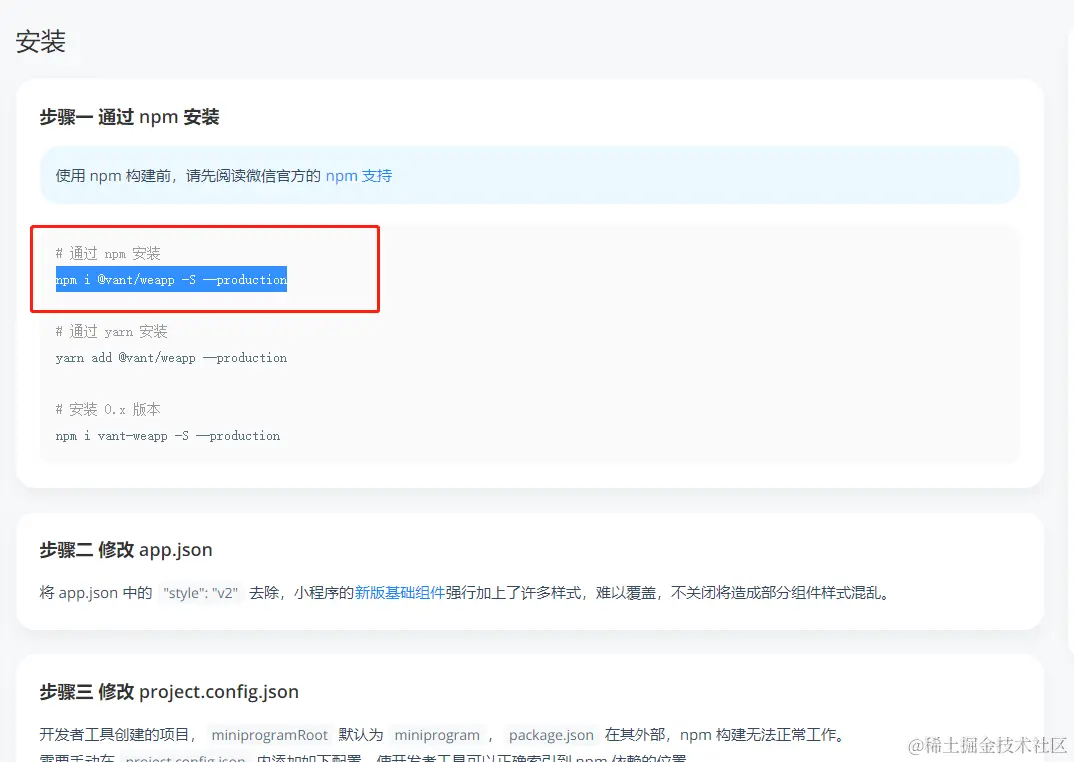Screen dimensions: 1074x762
Task: Click the npm i vant-weapp command line
Action: tap(168, 436)
